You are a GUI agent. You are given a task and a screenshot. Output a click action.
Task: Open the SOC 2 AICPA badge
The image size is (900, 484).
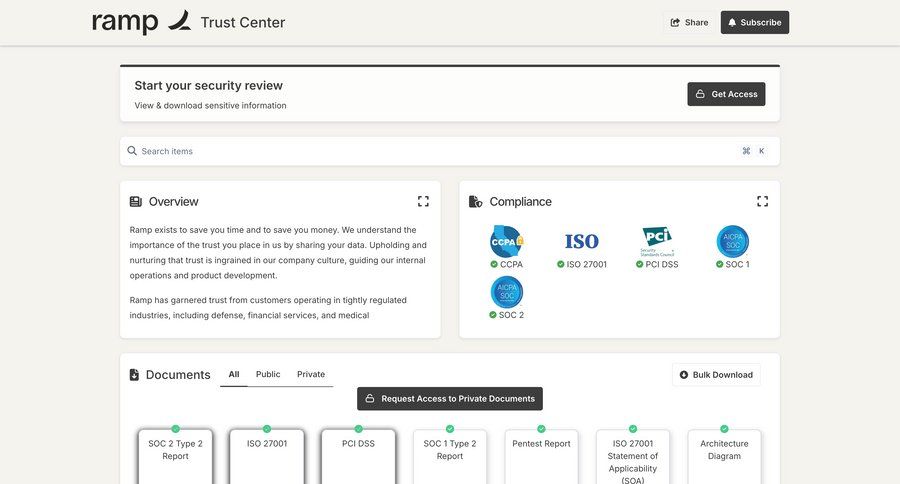pyautogui.click(x=507, y=292)
